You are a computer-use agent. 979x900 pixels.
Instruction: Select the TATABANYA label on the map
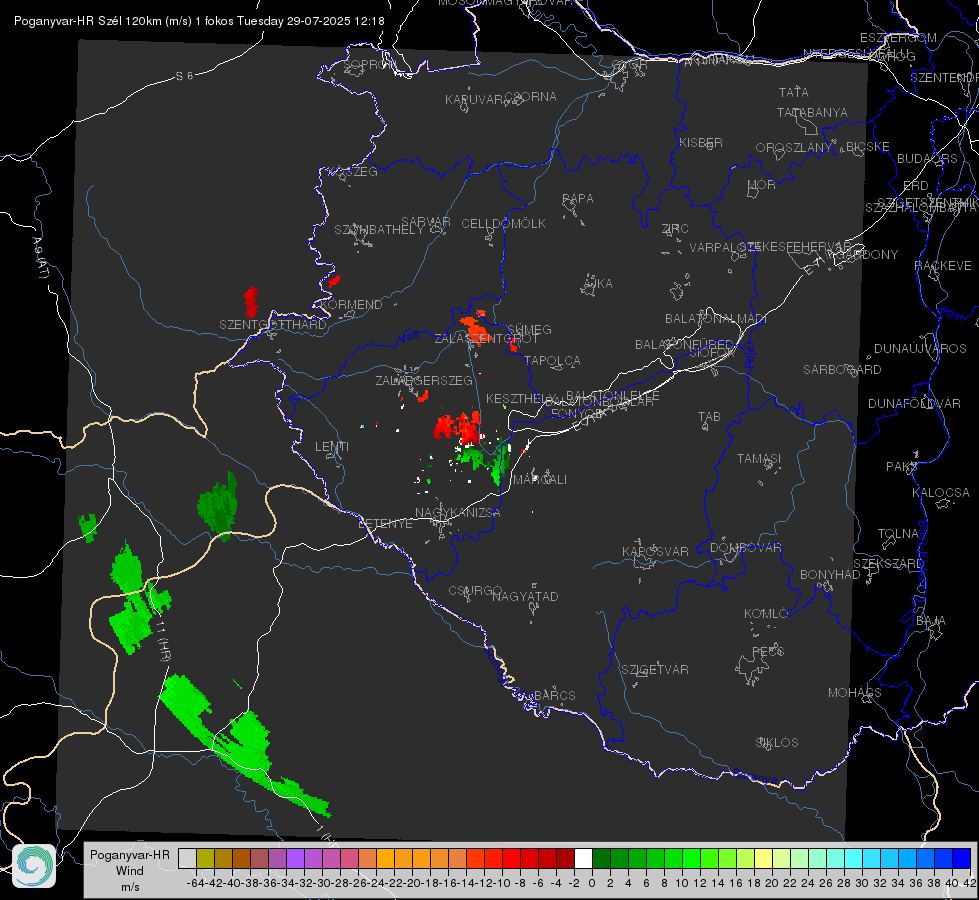[812, 112]
